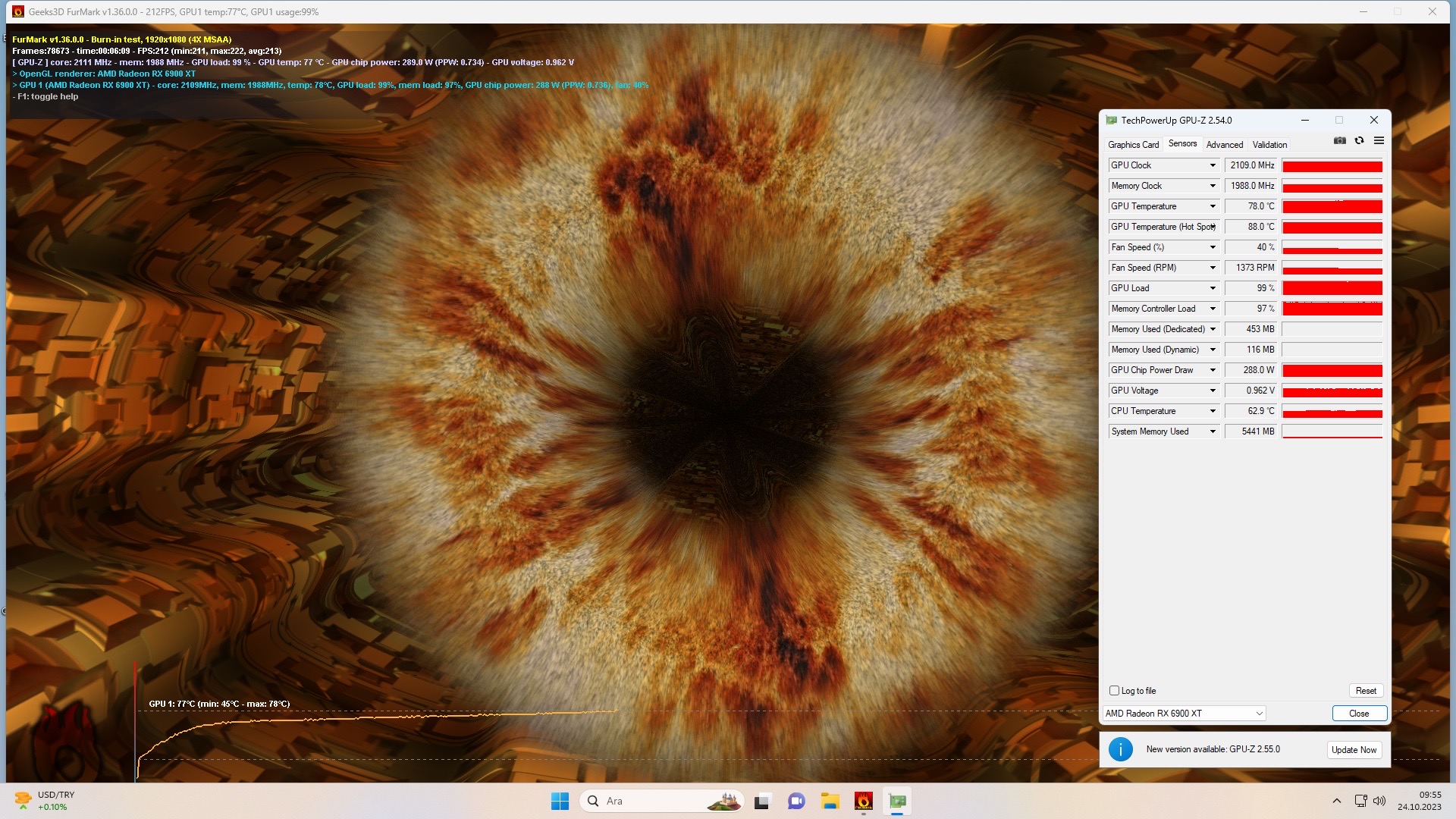This screenshot has height=819, width=1456.
Task: Switch to the Advanced tab
Action: 1224,145
